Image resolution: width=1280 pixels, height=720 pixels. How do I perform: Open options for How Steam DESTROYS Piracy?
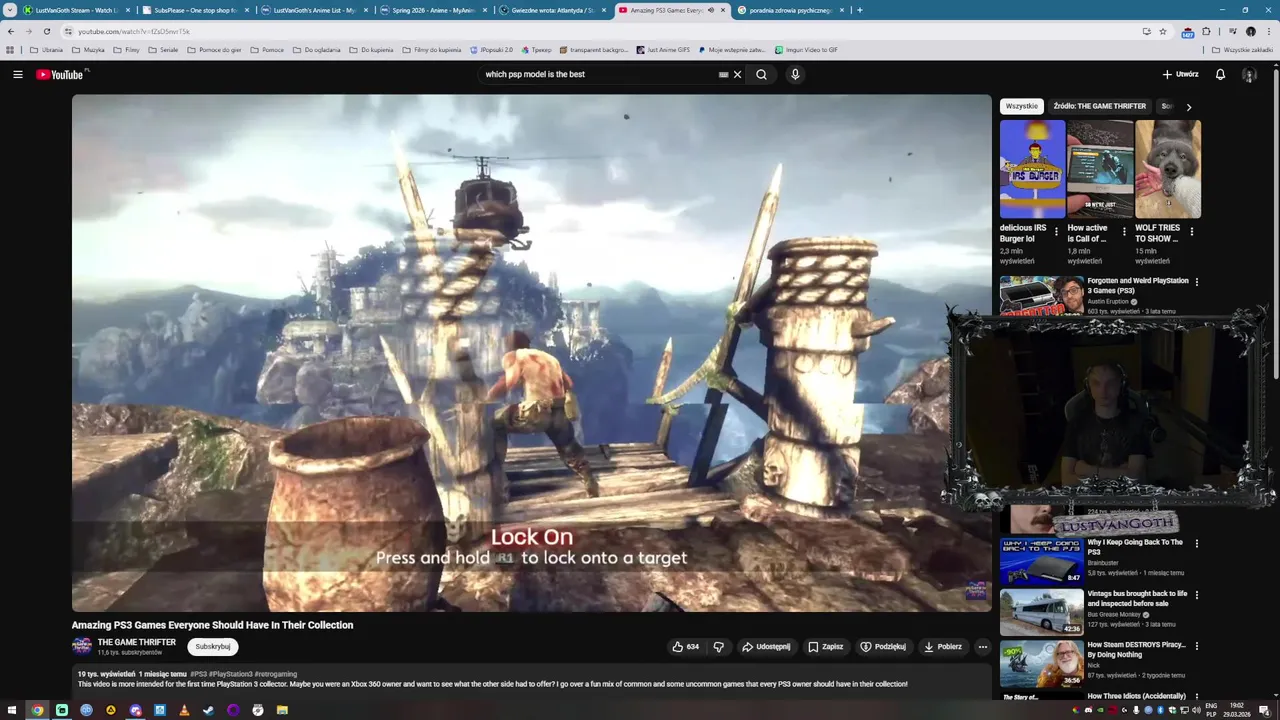(x=1196, y=646)
